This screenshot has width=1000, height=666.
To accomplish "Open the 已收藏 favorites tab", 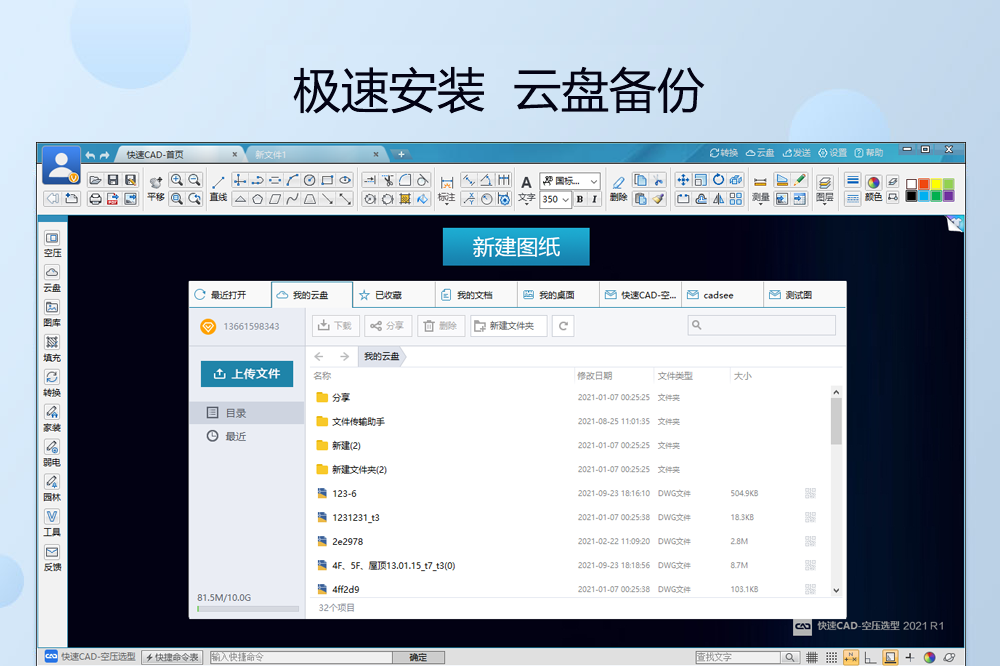I will click(394, 295).
